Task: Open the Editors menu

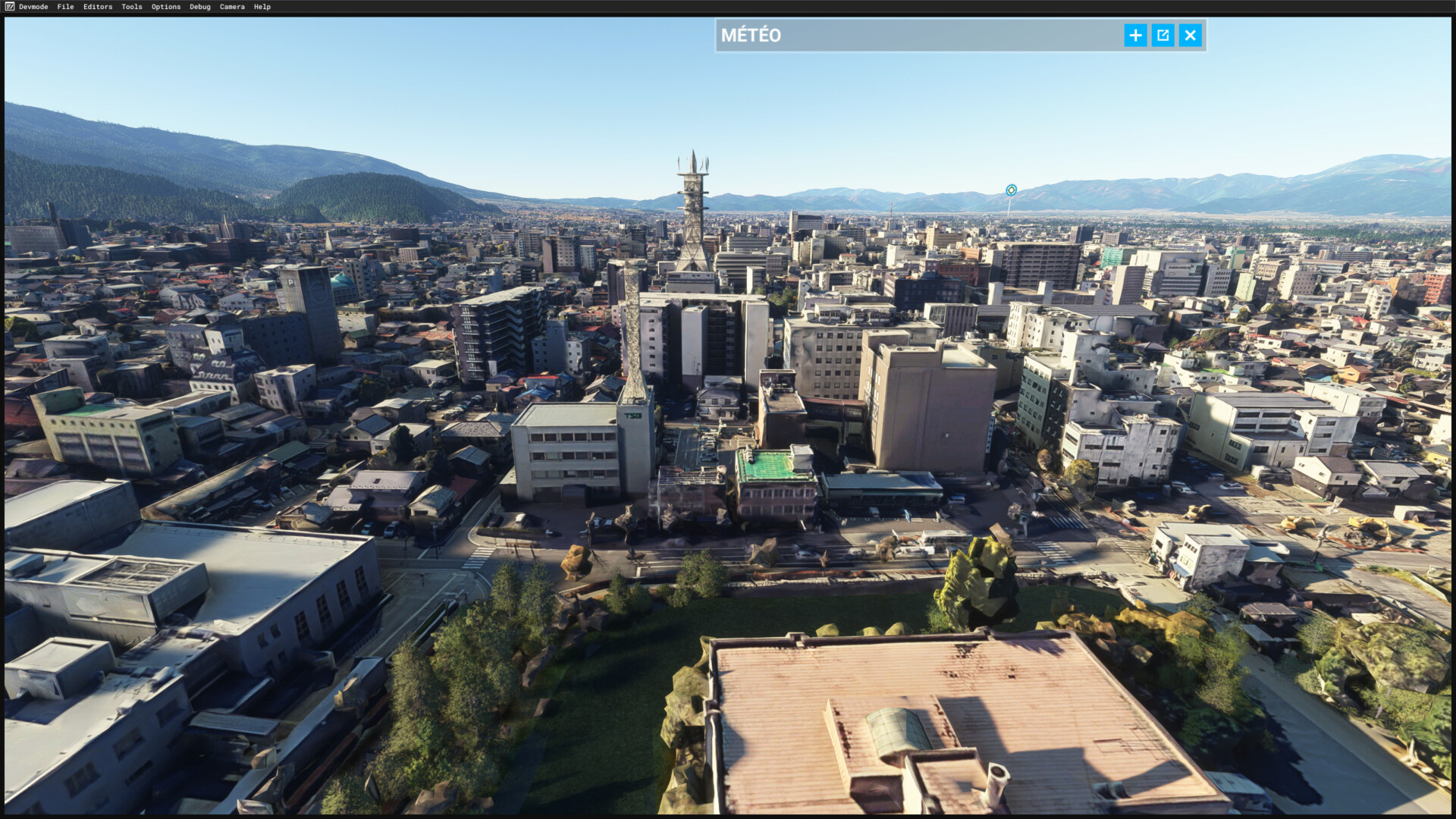Action: (x=98, y=7)
